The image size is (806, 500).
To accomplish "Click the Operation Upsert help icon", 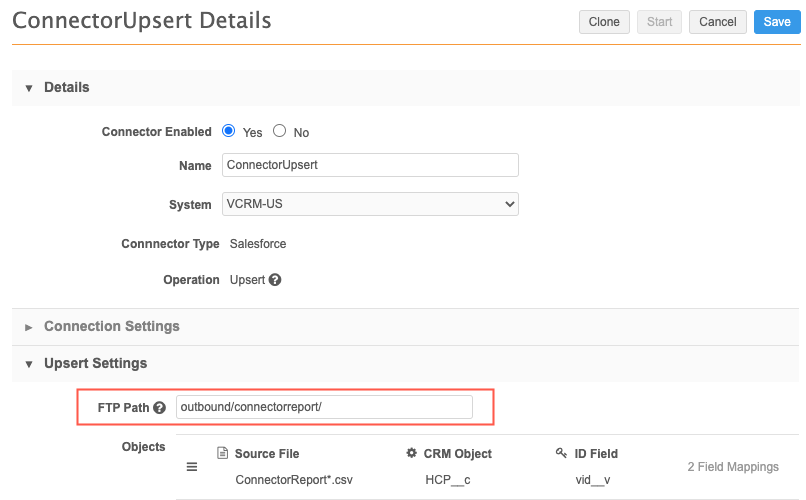I will tap(275, 280).
